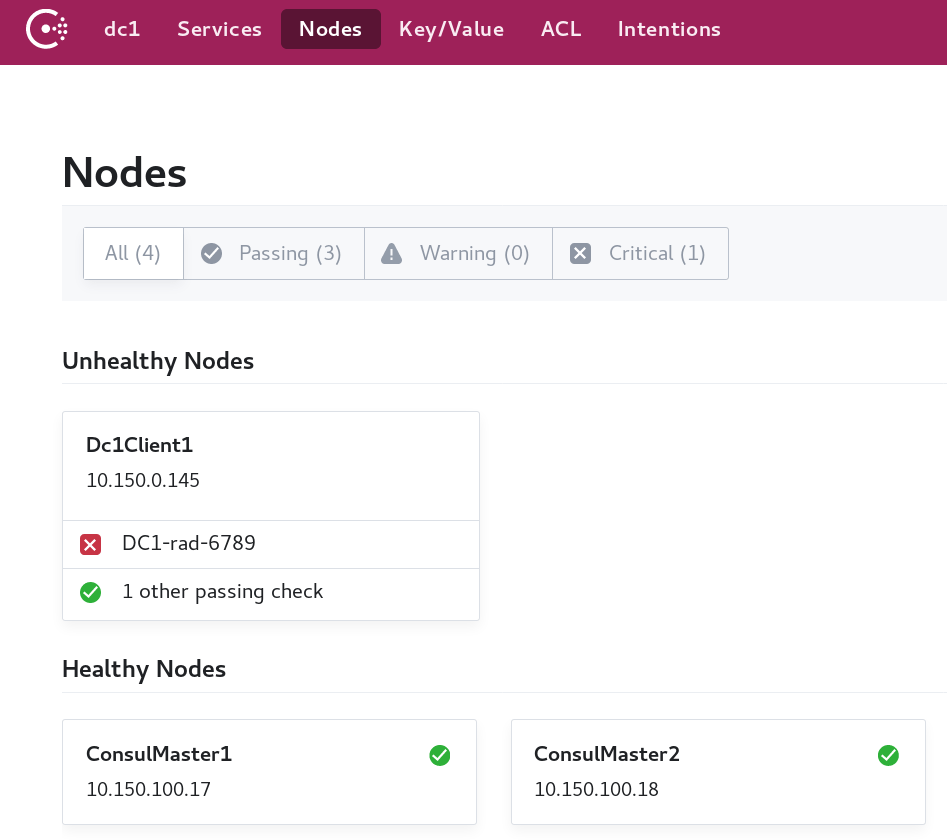The width and height of the screenshot is (947, 840).
Task: Select the All (4) health filter
Action: click(132, 253)
